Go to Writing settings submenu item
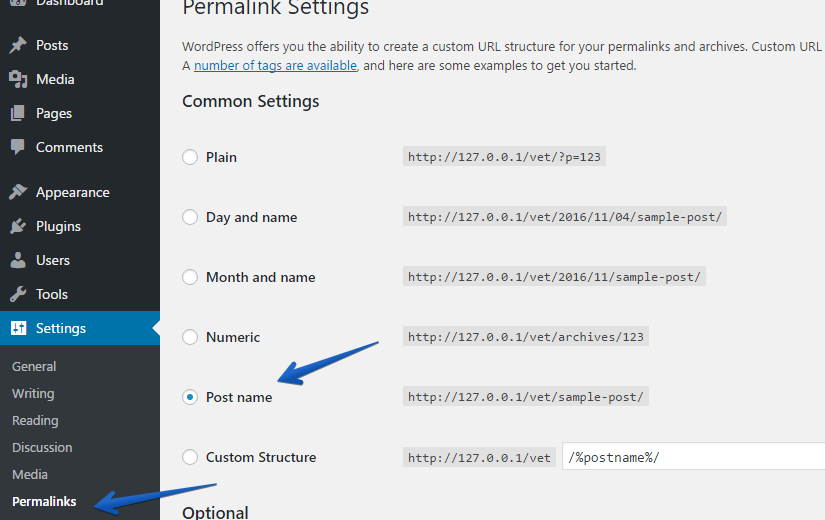825x520 pixels. (x=33, y=394)
